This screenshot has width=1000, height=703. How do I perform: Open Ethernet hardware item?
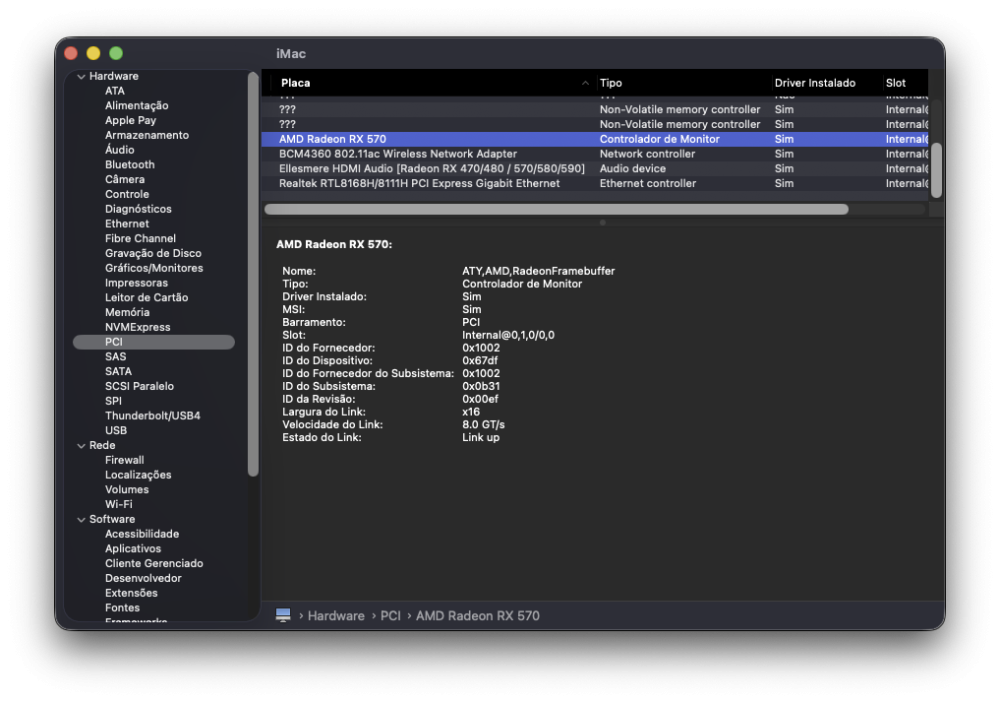[x=127, y=224]
